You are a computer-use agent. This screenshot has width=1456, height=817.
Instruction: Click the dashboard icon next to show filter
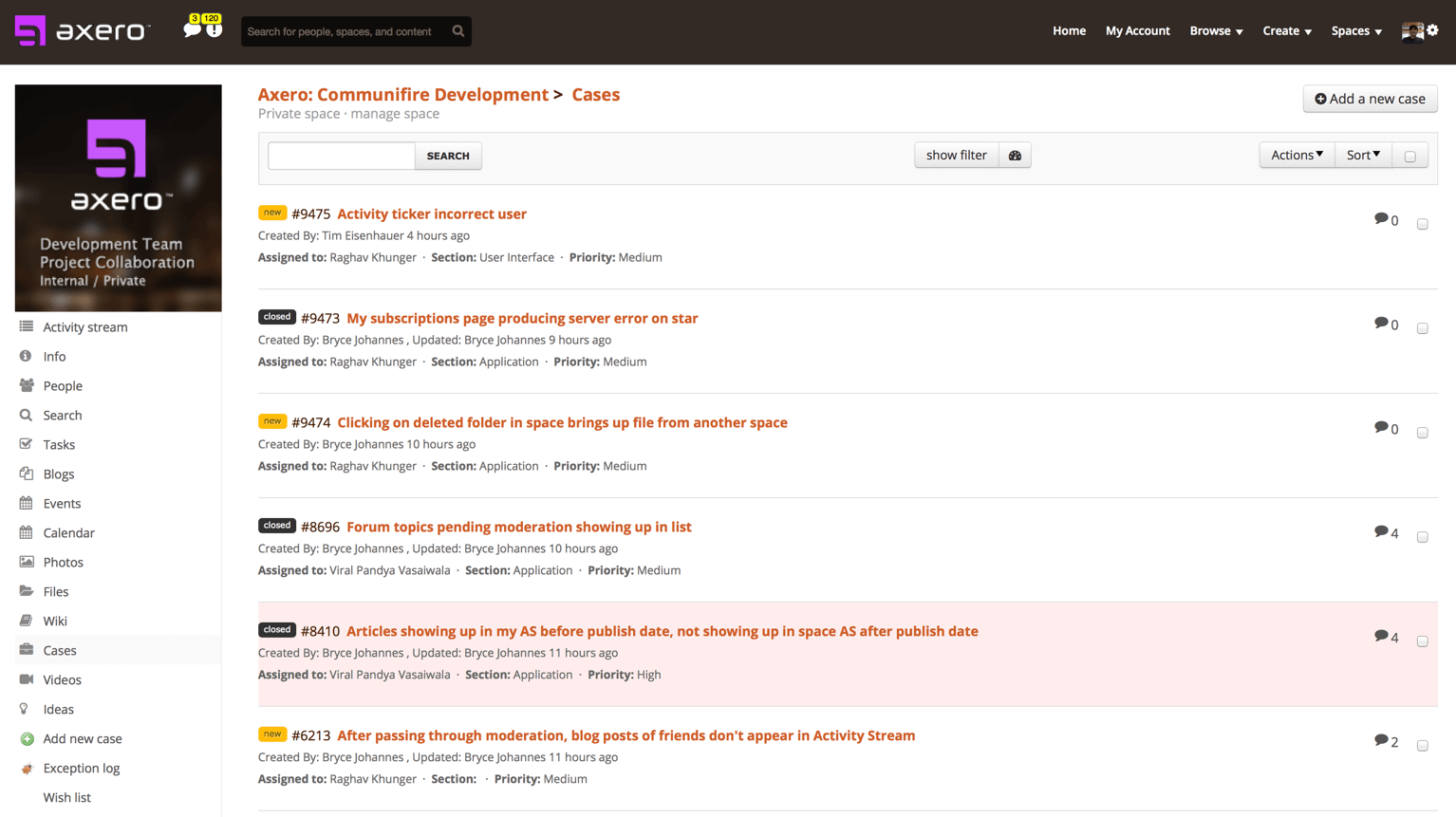1015,156
